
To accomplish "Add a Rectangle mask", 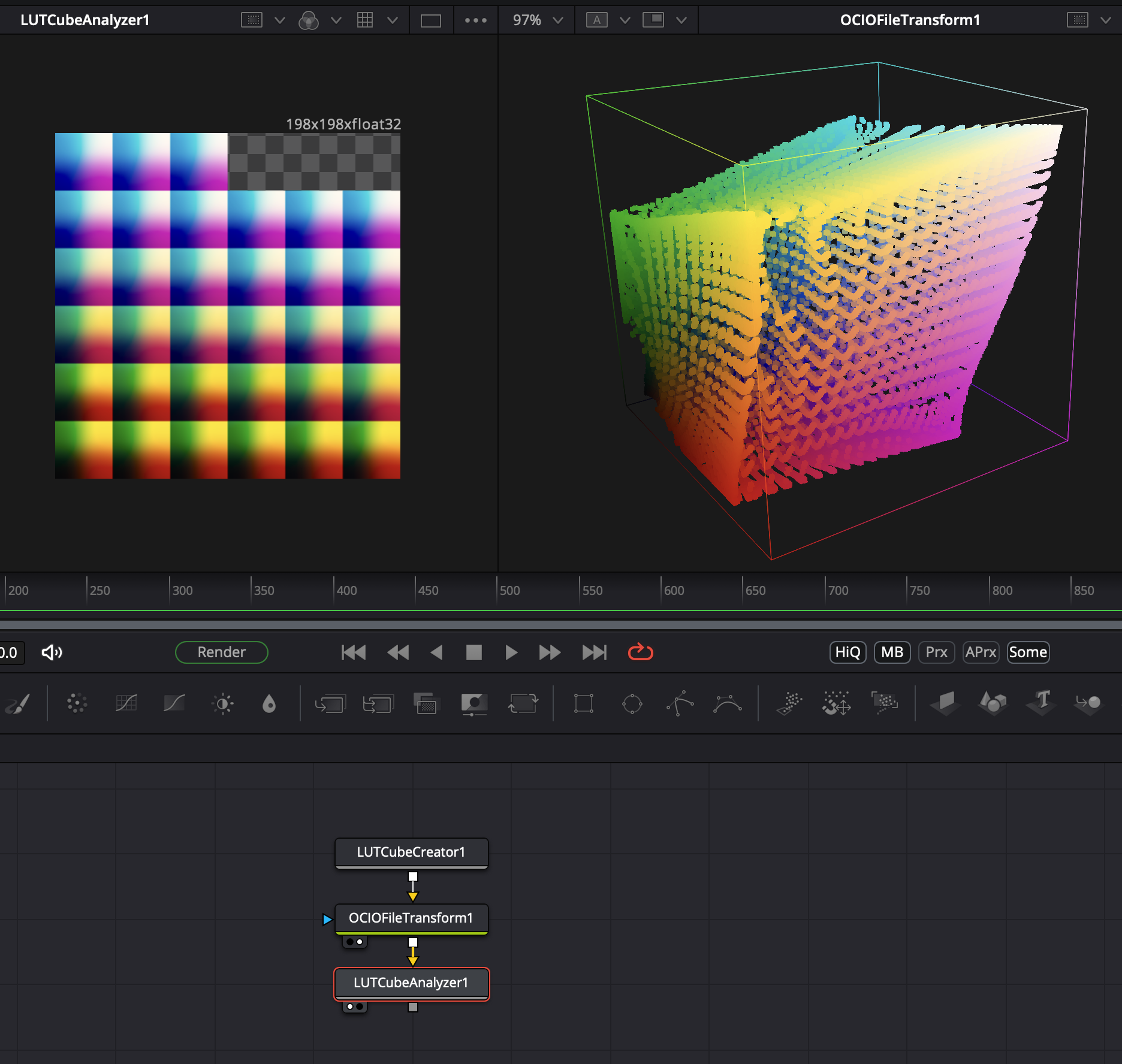I will point(584,704).
